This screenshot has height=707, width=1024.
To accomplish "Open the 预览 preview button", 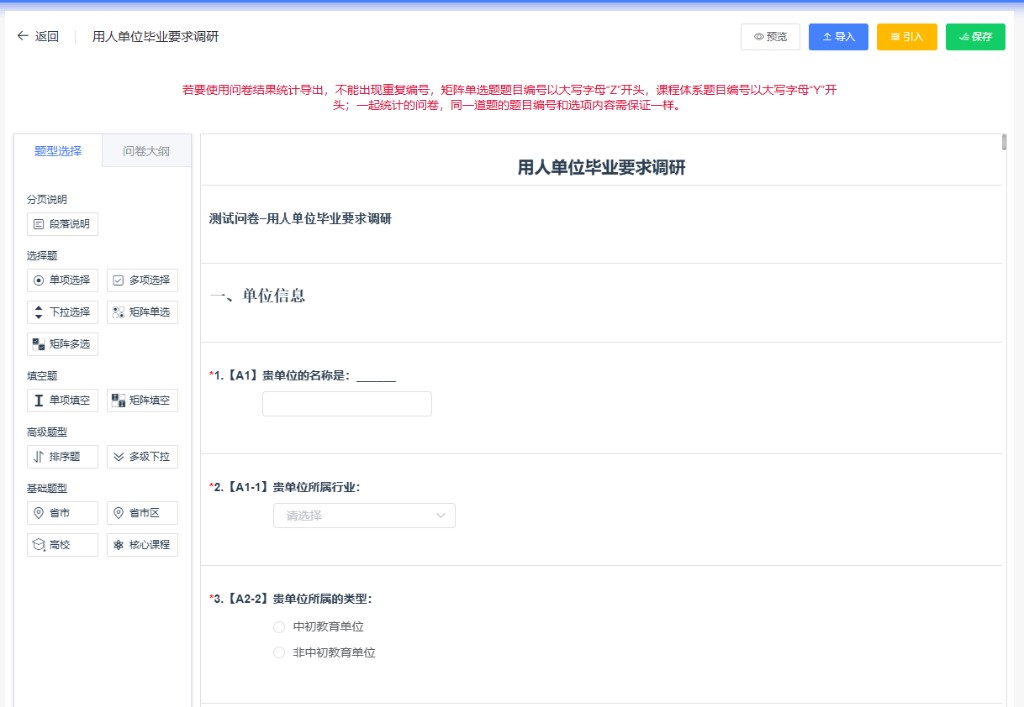I will (x=770, y=37).
